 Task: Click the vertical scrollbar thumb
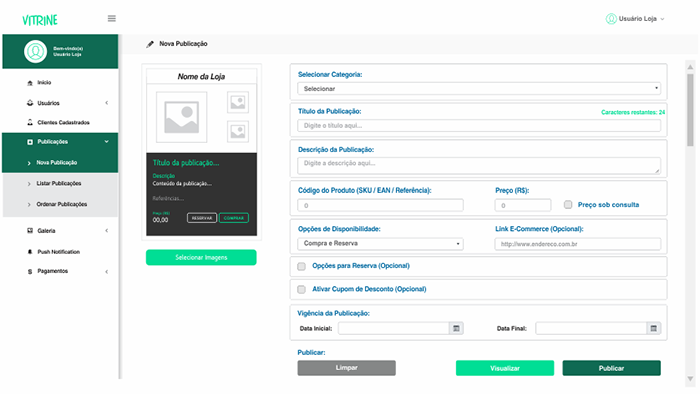pos(690,110)
